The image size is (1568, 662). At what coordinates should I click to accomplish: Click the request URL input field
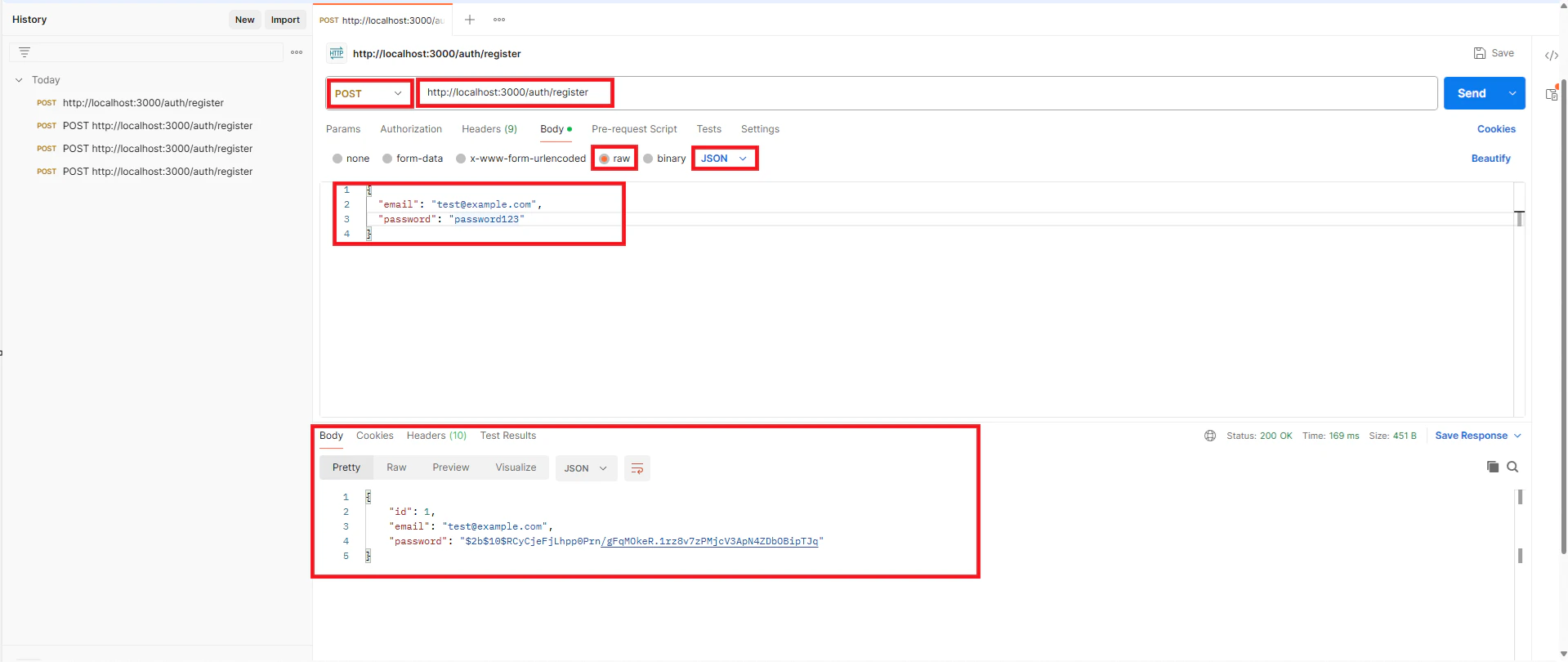pos(927,93)
